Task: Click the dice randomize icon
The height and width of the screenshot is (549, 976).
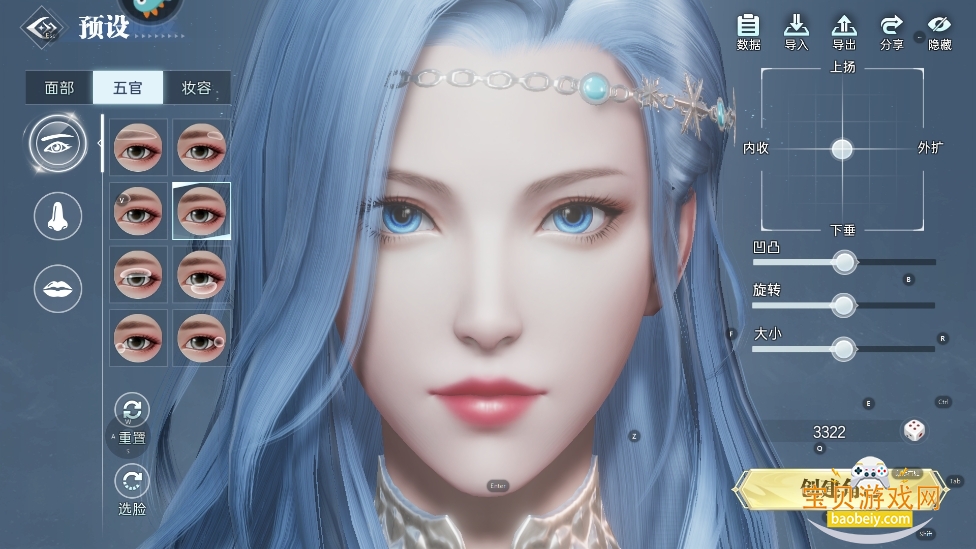Action: pos(914,431)
